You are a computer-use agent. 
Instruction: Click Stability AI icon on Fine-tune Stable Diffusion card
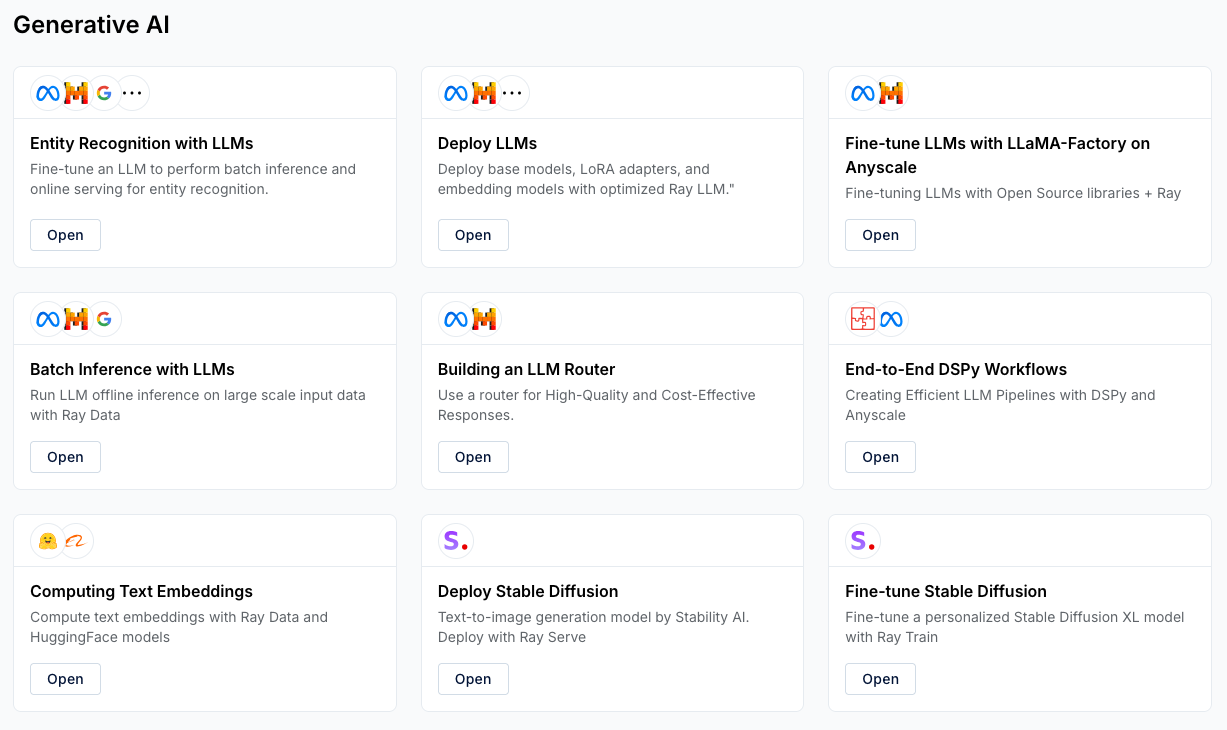coord(863,541)
